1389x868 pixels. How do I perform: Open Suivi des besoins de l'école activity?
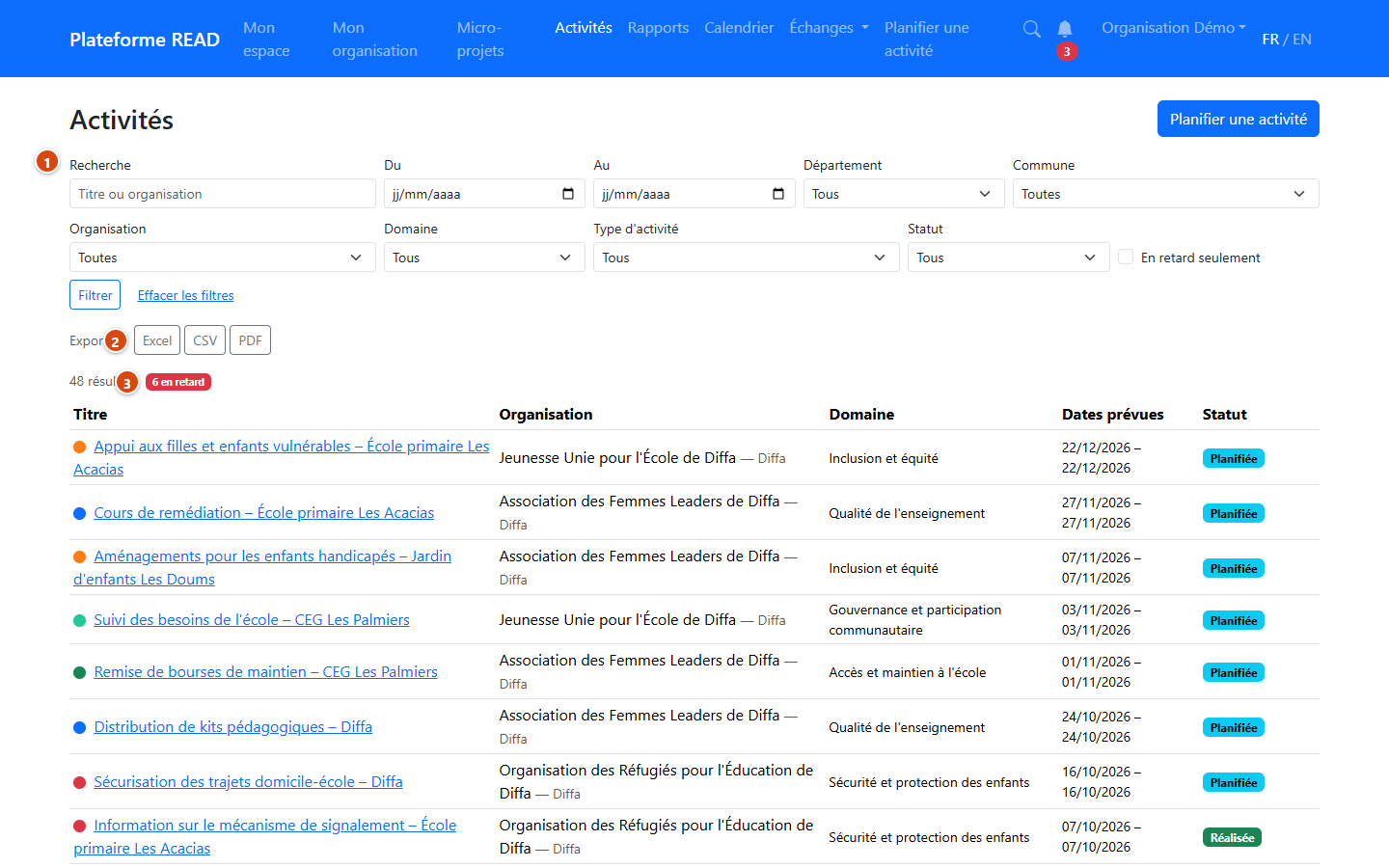click(252, 619)
